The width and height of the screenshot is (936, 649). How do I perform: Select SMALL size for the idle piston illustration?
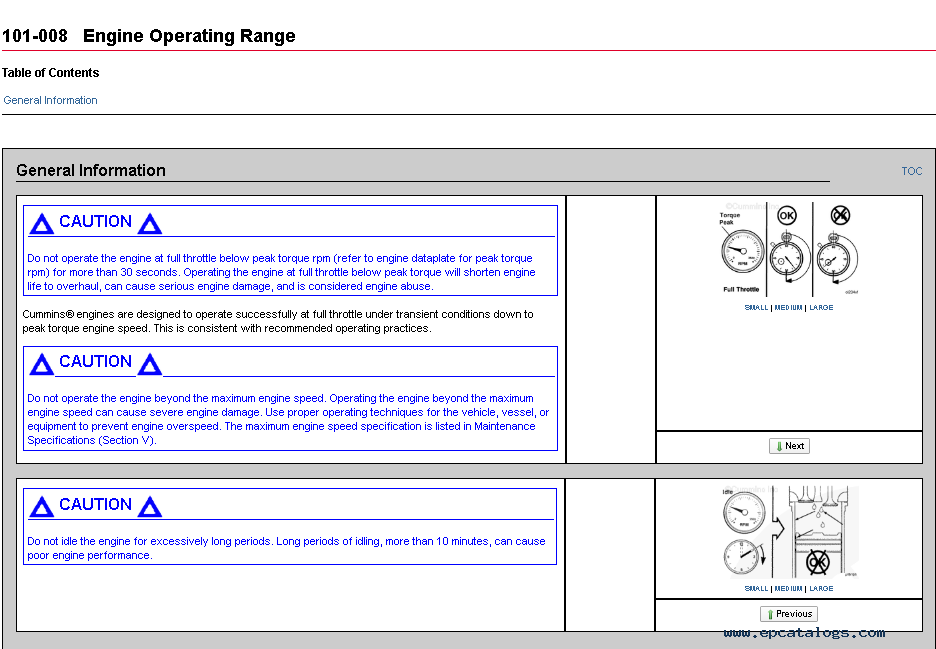(x=756, y=588)
